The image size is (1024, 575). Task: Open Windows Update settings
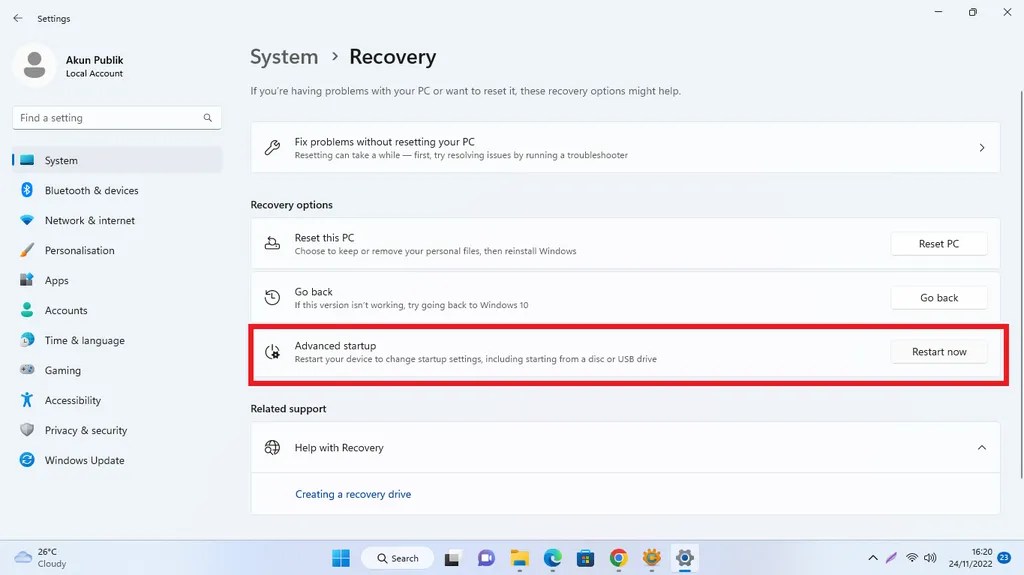coord(117,461)
